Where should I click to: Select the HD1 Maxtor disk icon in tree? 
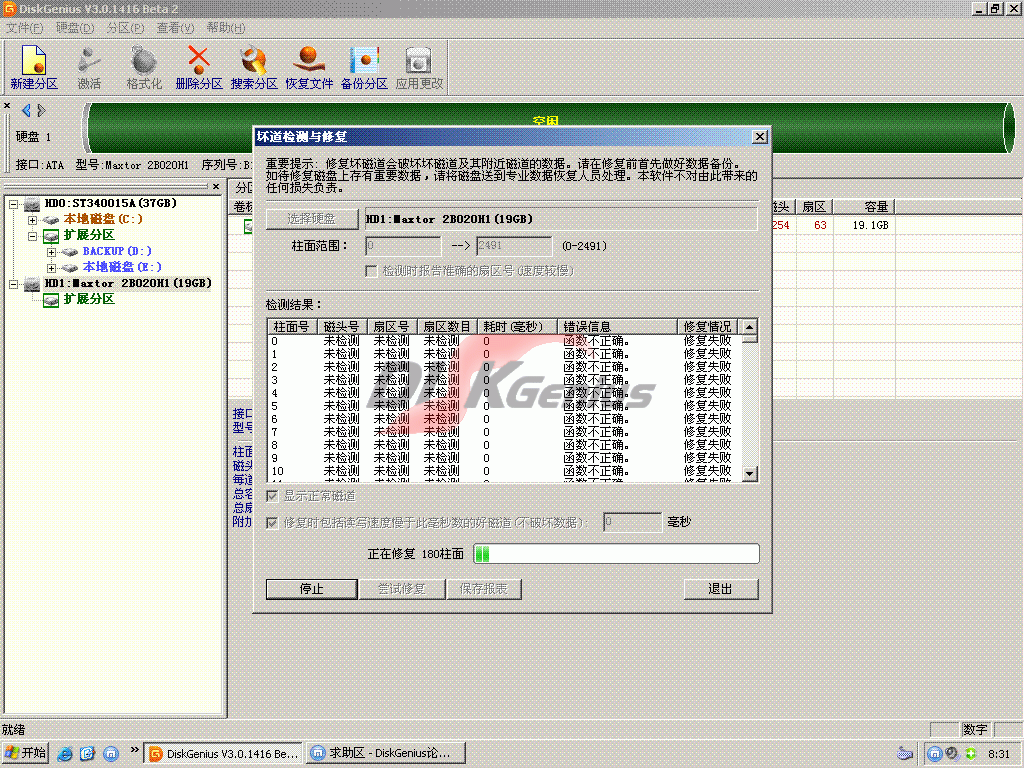(32, 284)
